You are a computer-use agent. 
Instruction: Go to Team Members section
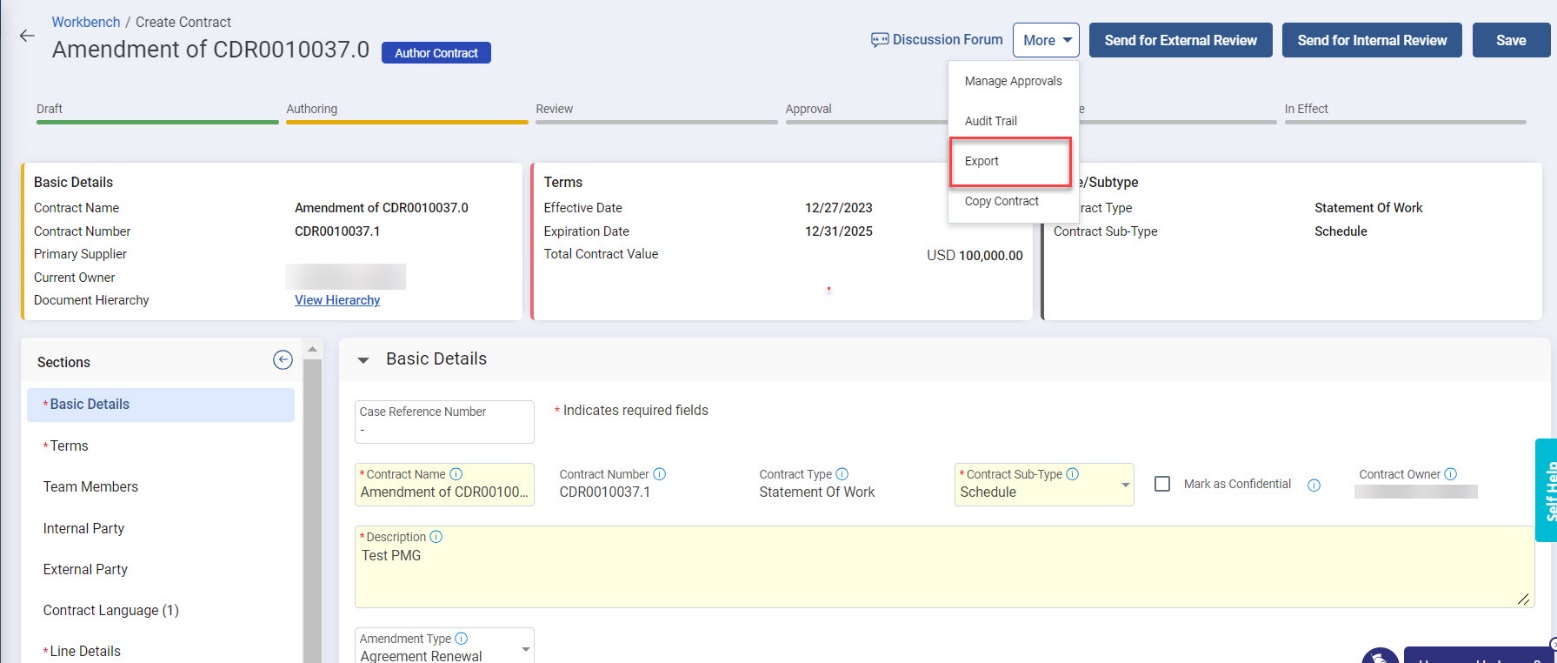click(90, 487)
